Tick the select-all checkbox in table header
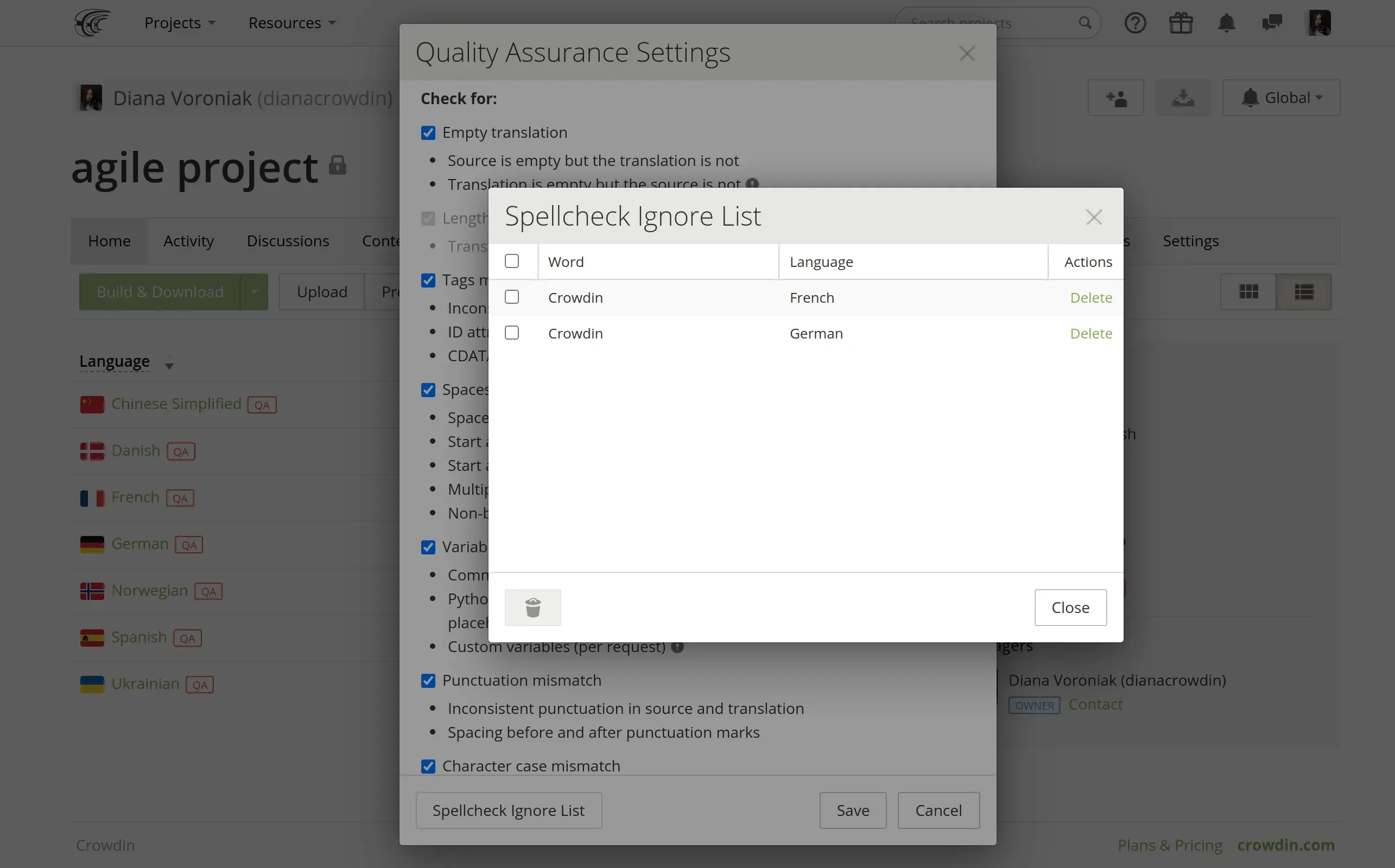 tap(512, 261)
